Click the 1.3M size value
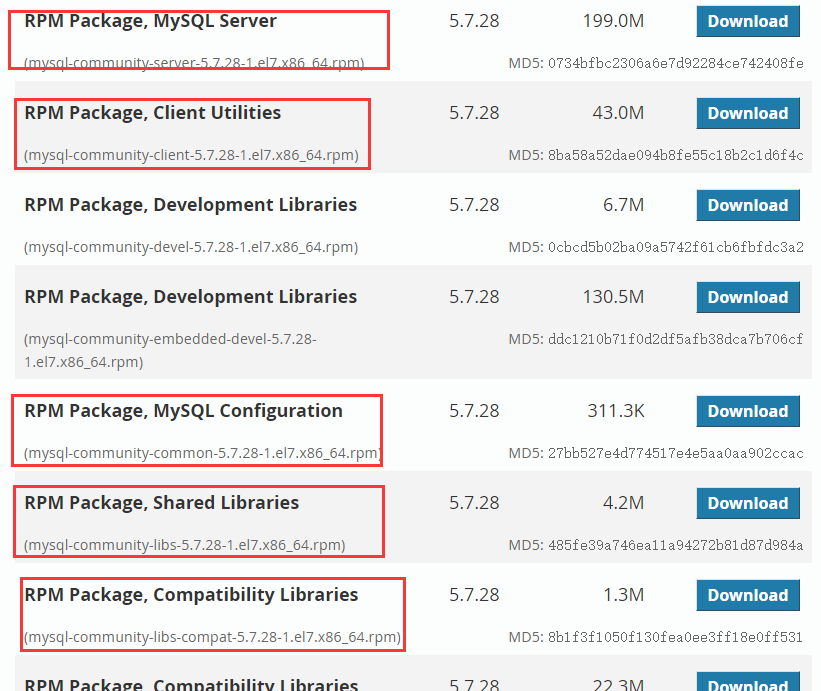Image resolution: width=821 pixels, height=691 pixels. [x=623, y=595]
